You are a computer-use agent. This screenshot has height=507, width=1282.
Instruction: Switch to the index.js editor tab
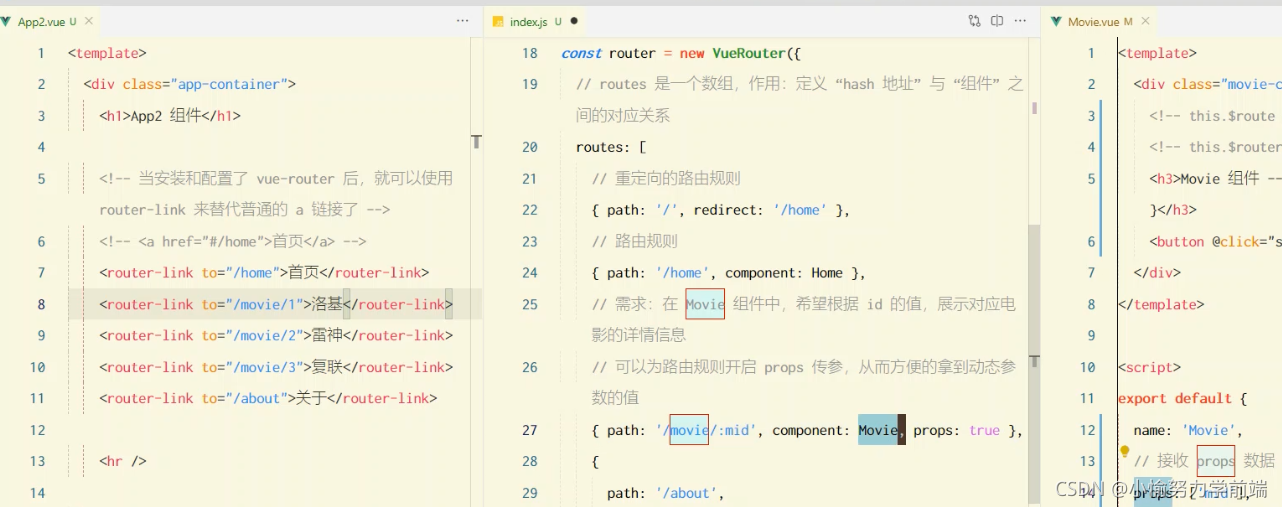point(535,21)
